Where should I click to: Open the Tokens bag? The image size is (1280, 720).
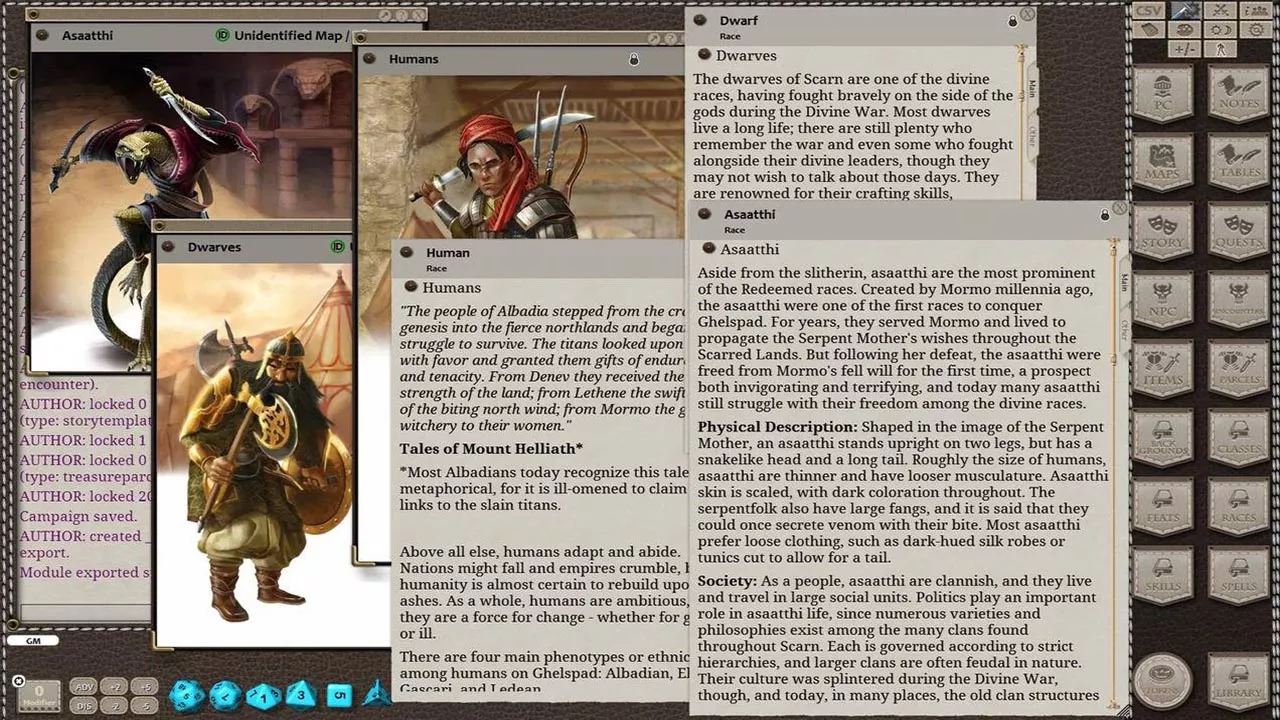pyautogui.click(x=1163, y=682)
